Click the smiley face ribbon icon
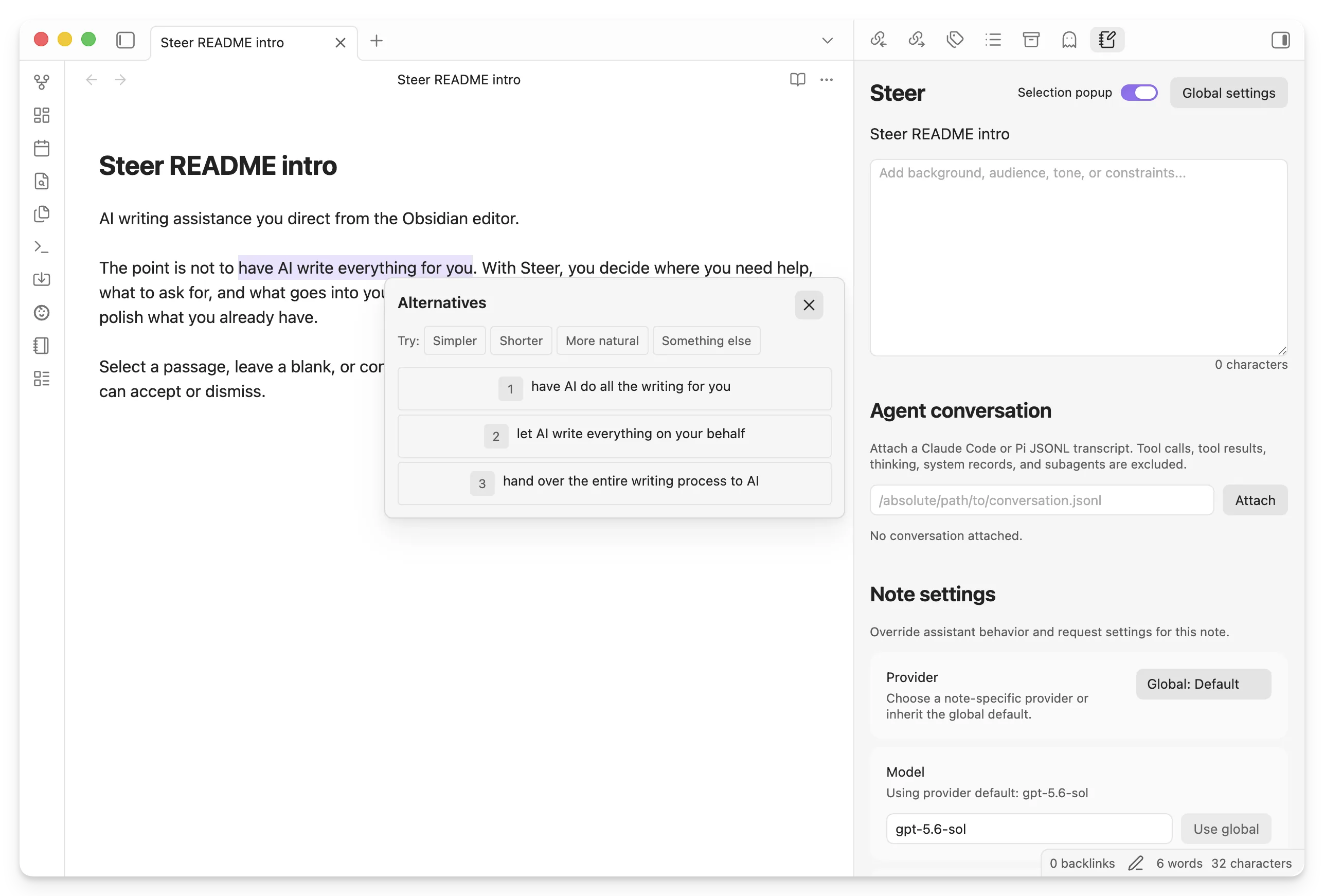The height and width of the screenshot is (896, 1324). pyautogui.click(x=42, y=313)
